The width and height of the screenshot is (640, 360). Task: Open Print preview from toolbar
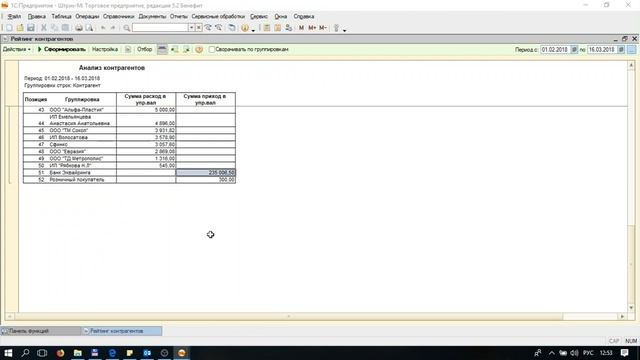[x=89, y=28]
